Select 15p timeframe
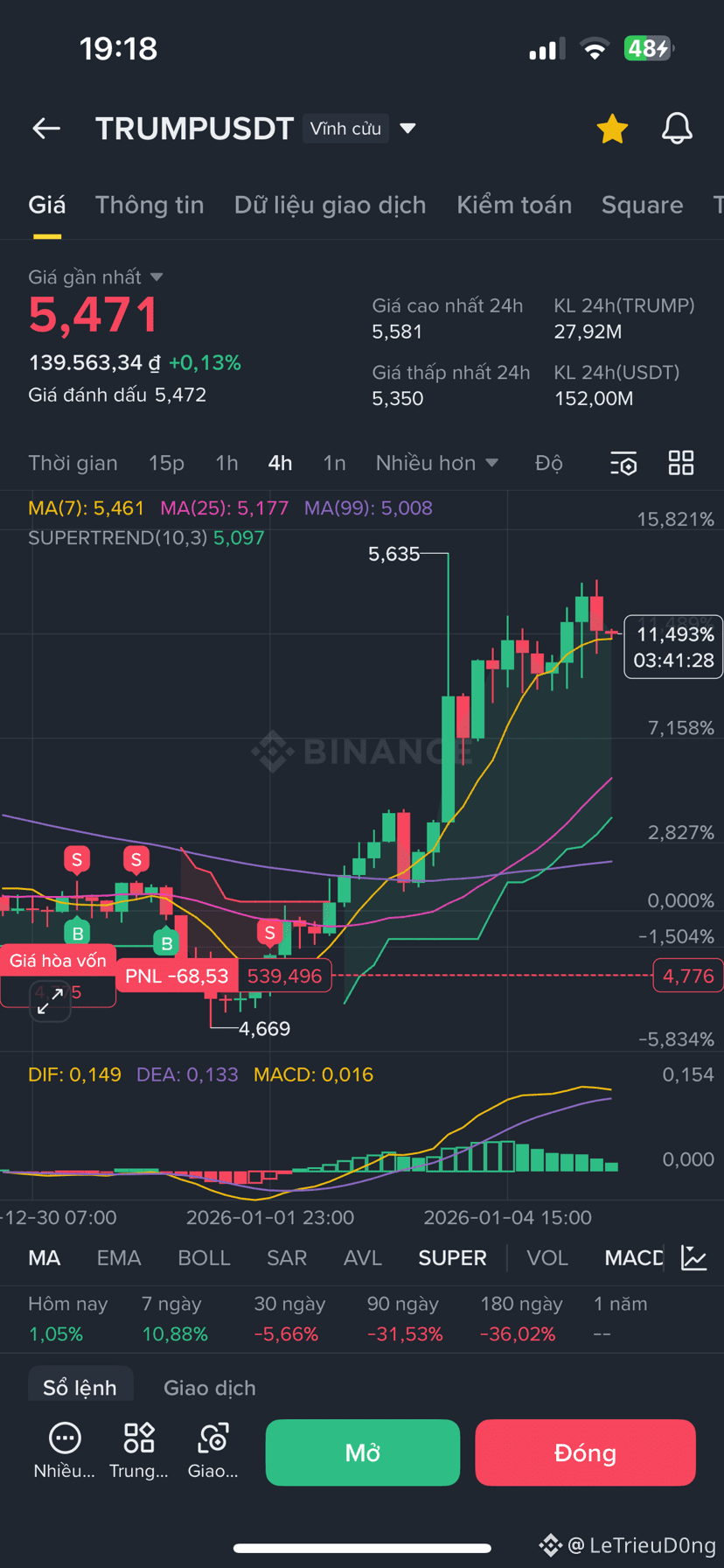Viewport: 724px width, 1568px height. [166, 463]
